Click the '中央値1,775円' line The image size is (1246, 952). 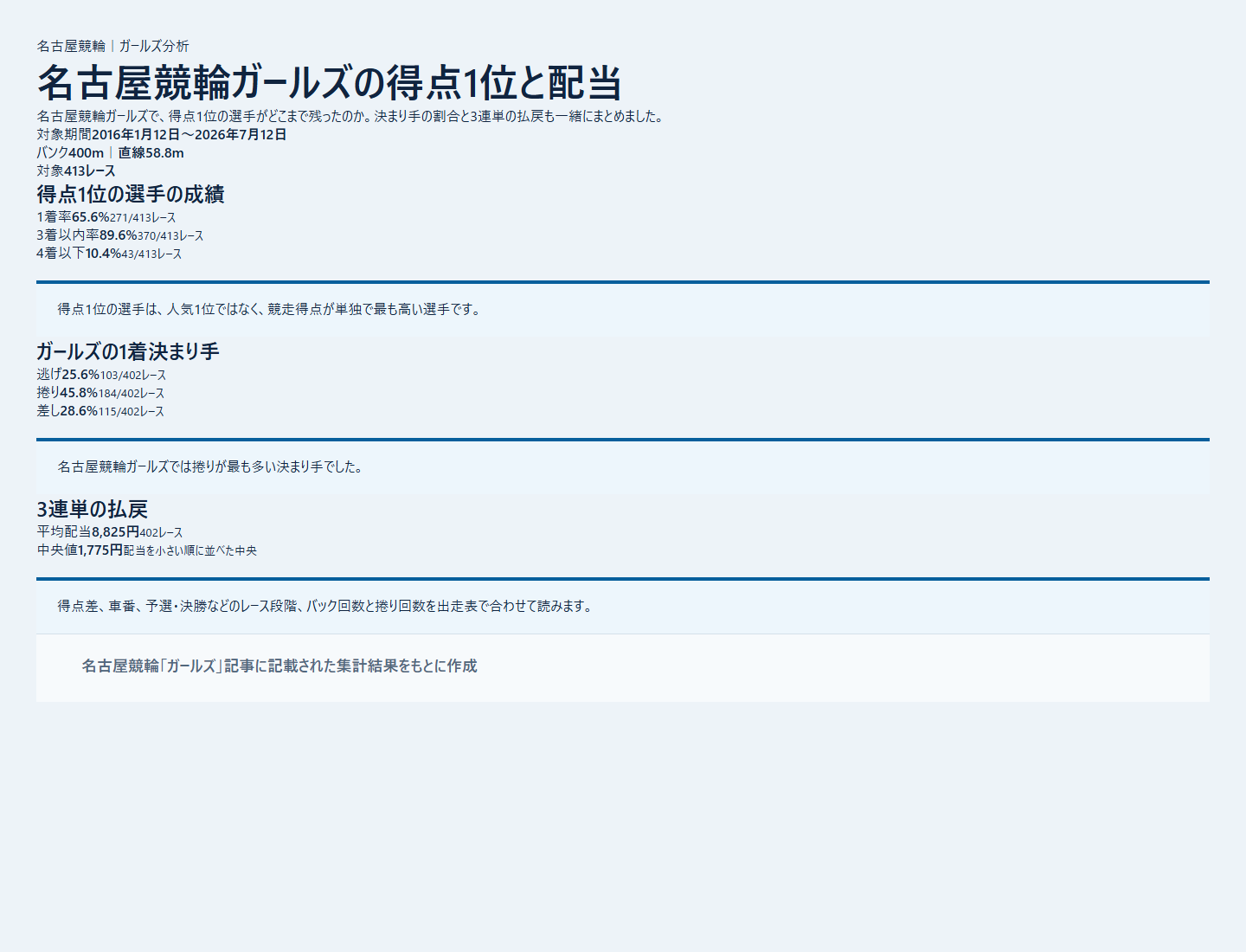[147, 550]
